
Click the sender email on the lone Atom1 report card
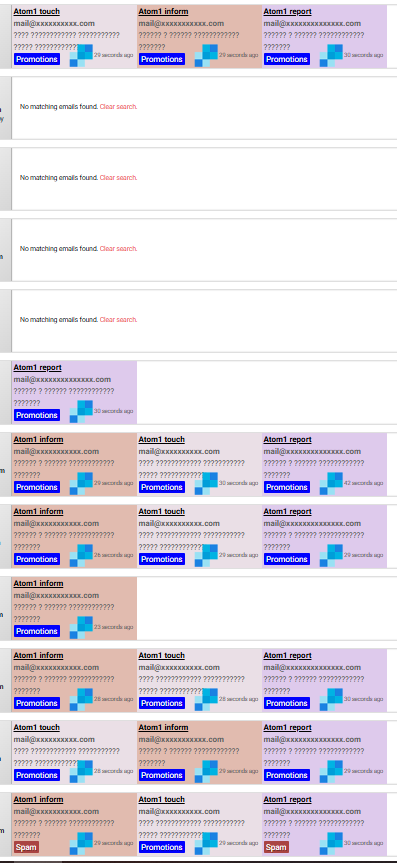tap(62, 380)
